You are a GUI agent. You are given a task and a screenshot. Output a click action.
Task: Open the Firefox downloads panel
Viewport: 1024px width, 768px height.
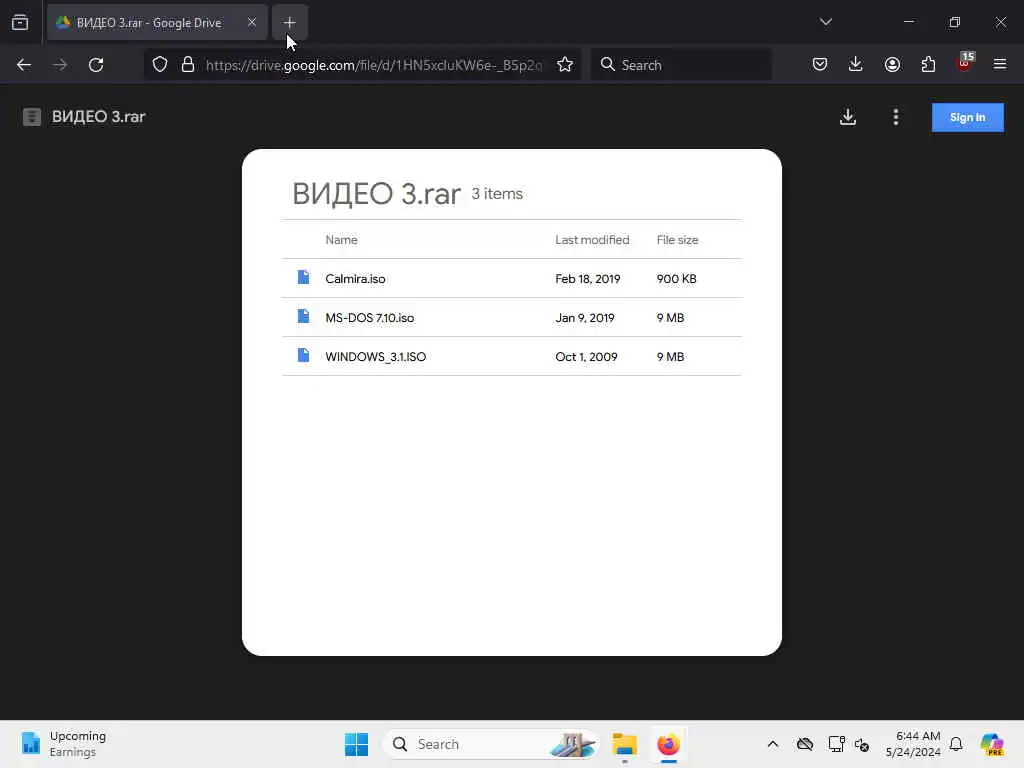point(856,64)
